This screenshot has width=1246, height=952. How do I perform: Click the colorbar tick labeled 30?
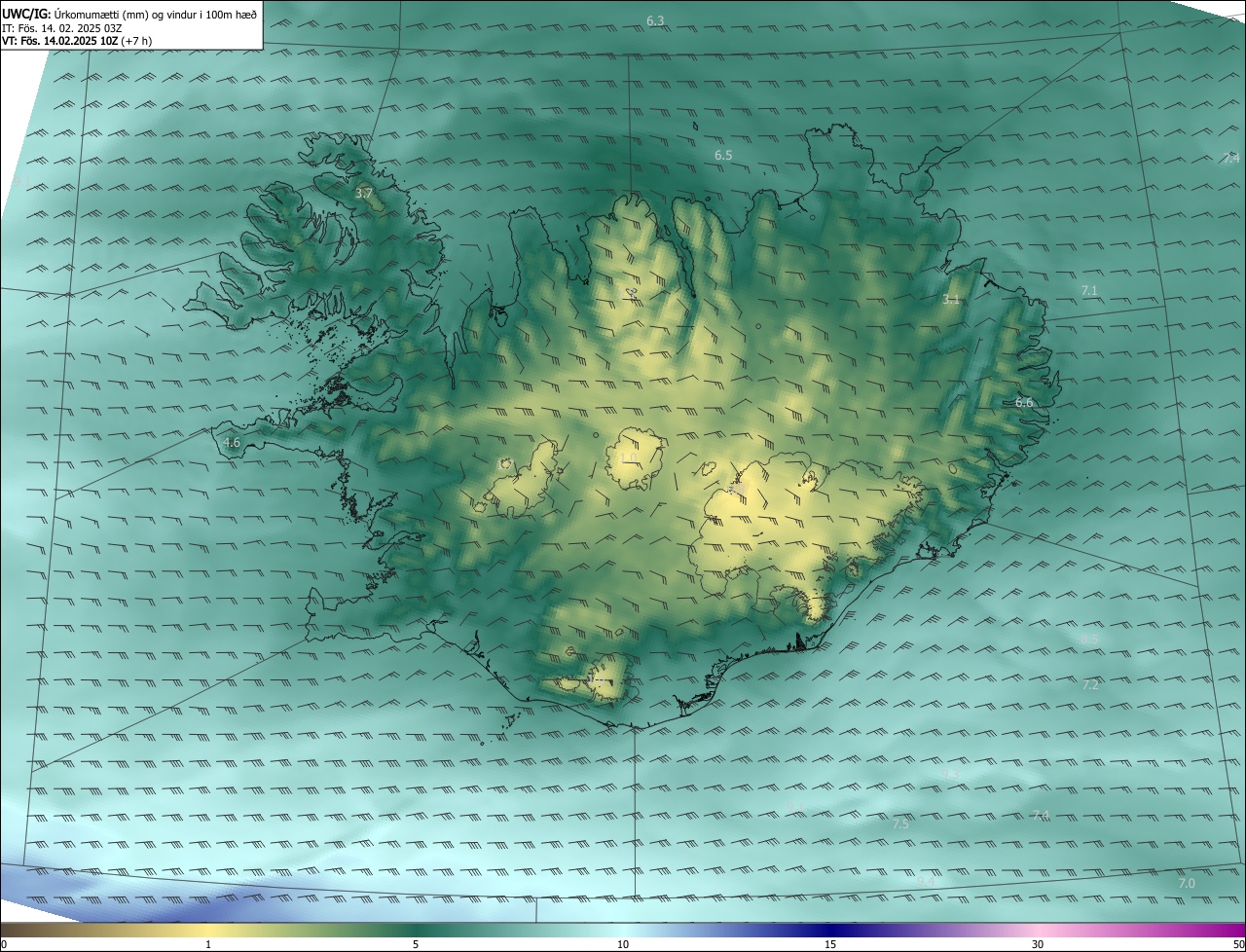tap(1038, 944)
